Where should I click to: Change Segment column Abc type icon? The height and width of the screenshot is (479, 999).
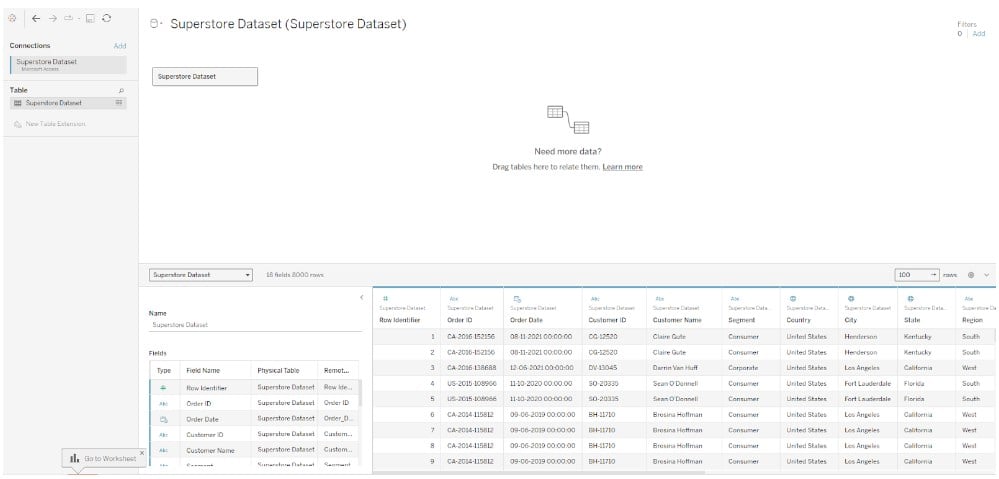pos(735,298)
